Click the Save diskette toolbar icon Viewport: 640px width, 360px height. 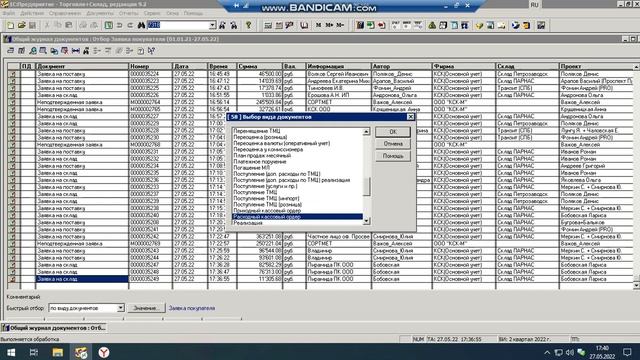click(32, 25)
